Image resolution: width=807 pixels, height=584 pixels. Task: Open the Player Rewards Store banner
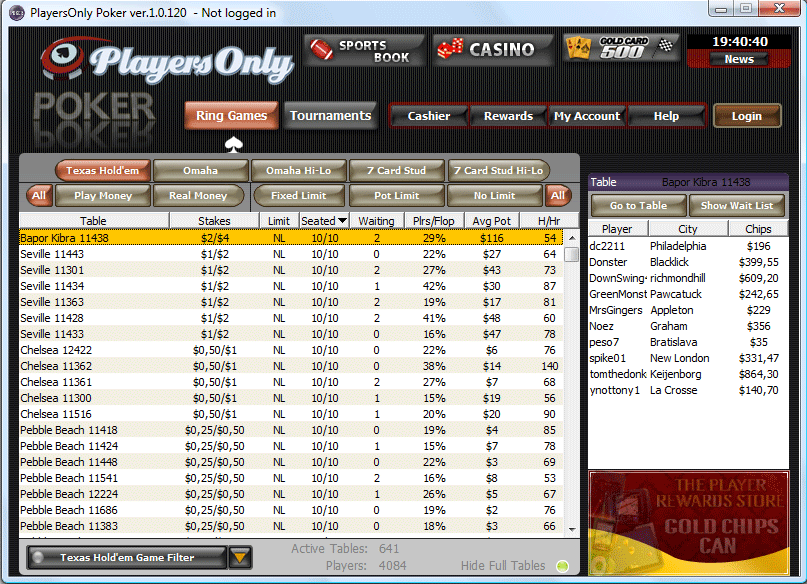[x=689, y=522]
